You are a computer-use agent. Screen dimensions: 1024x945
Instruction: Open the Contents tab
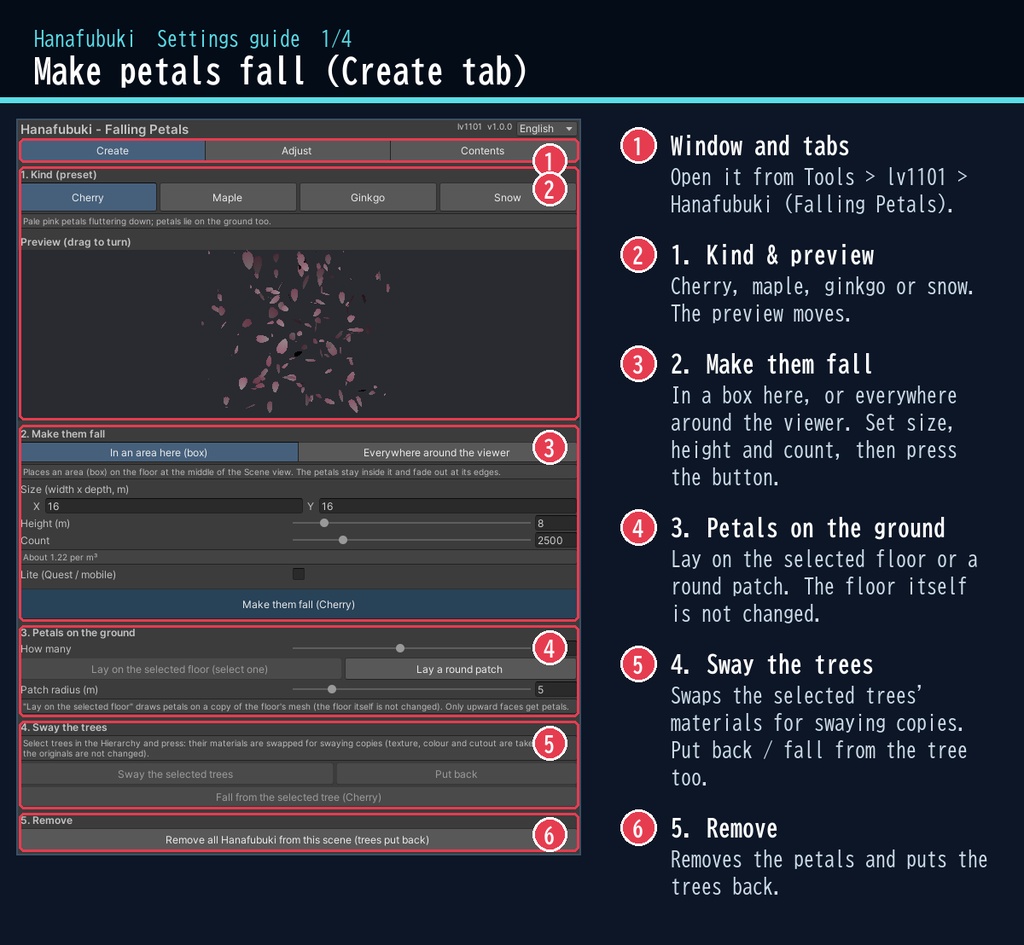482,151
